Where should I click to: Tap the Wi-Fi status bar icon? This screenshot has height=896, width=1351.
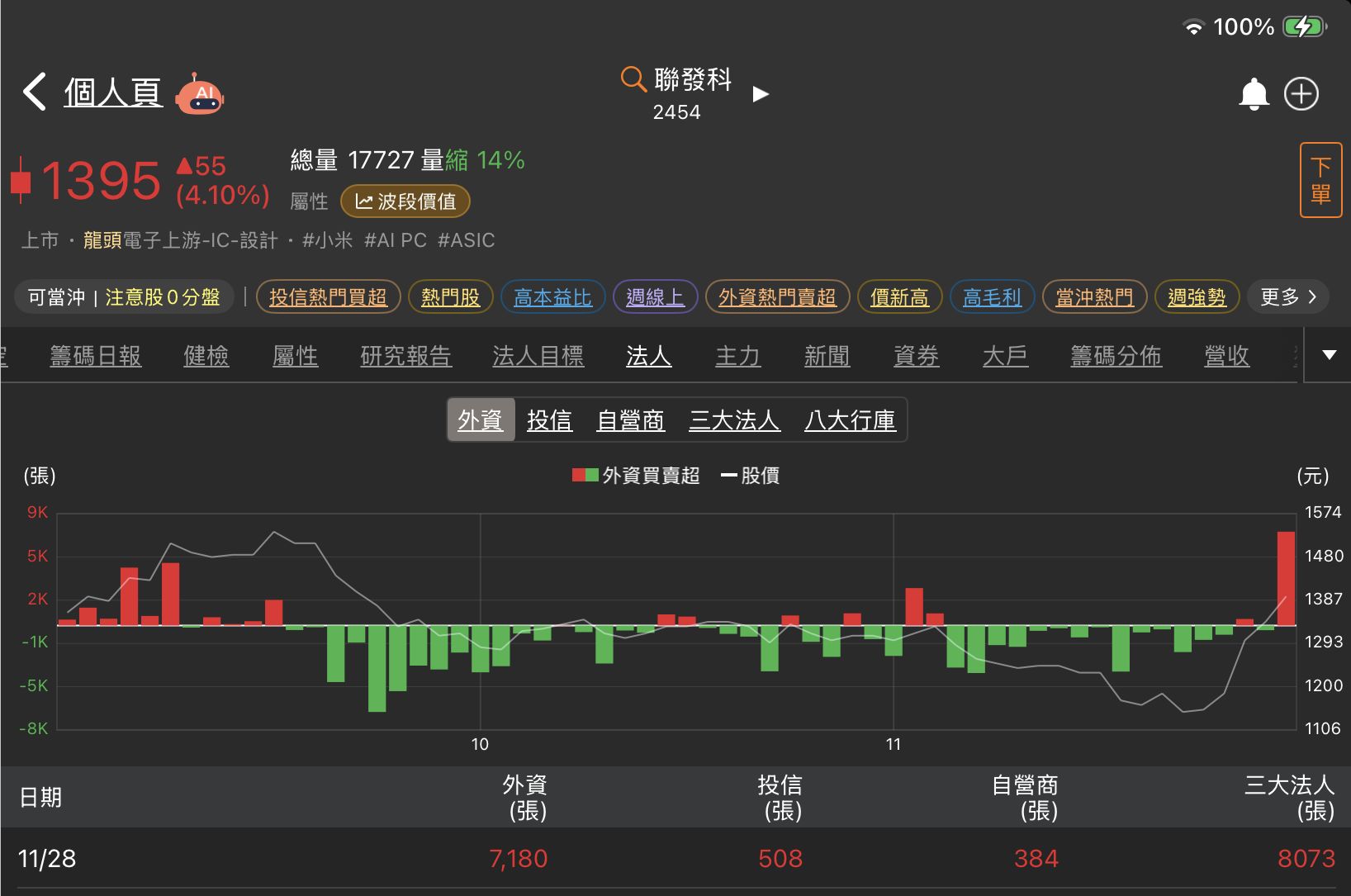coord(1192,26)
